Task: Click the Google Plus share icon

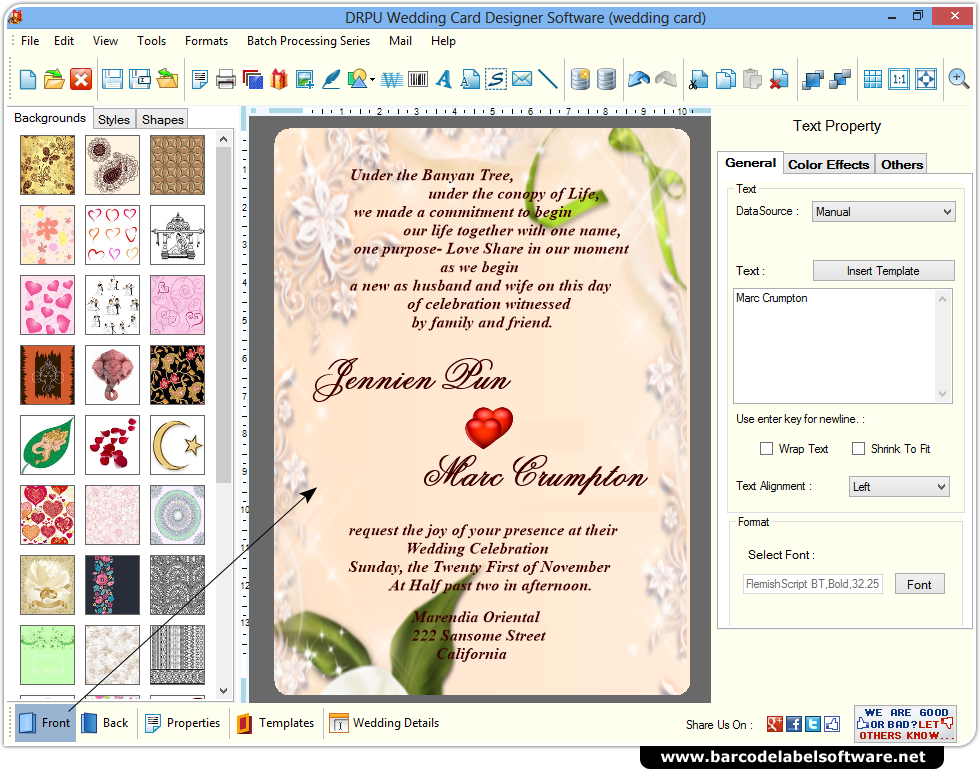Action: (775, 724)
